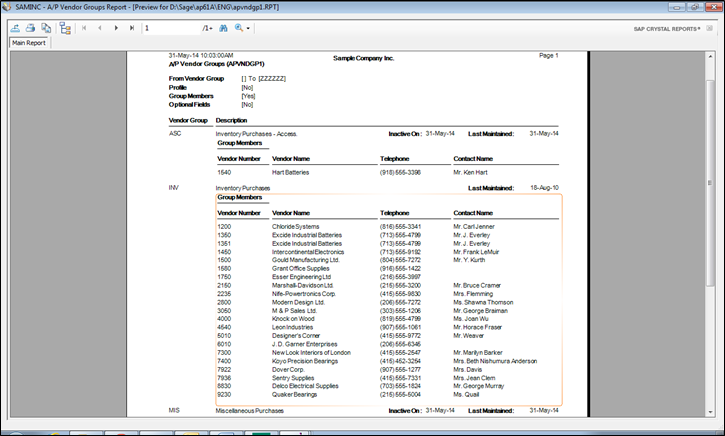Select the Main Report tab
Screen dimensions: 725x436
pos(29,43)
